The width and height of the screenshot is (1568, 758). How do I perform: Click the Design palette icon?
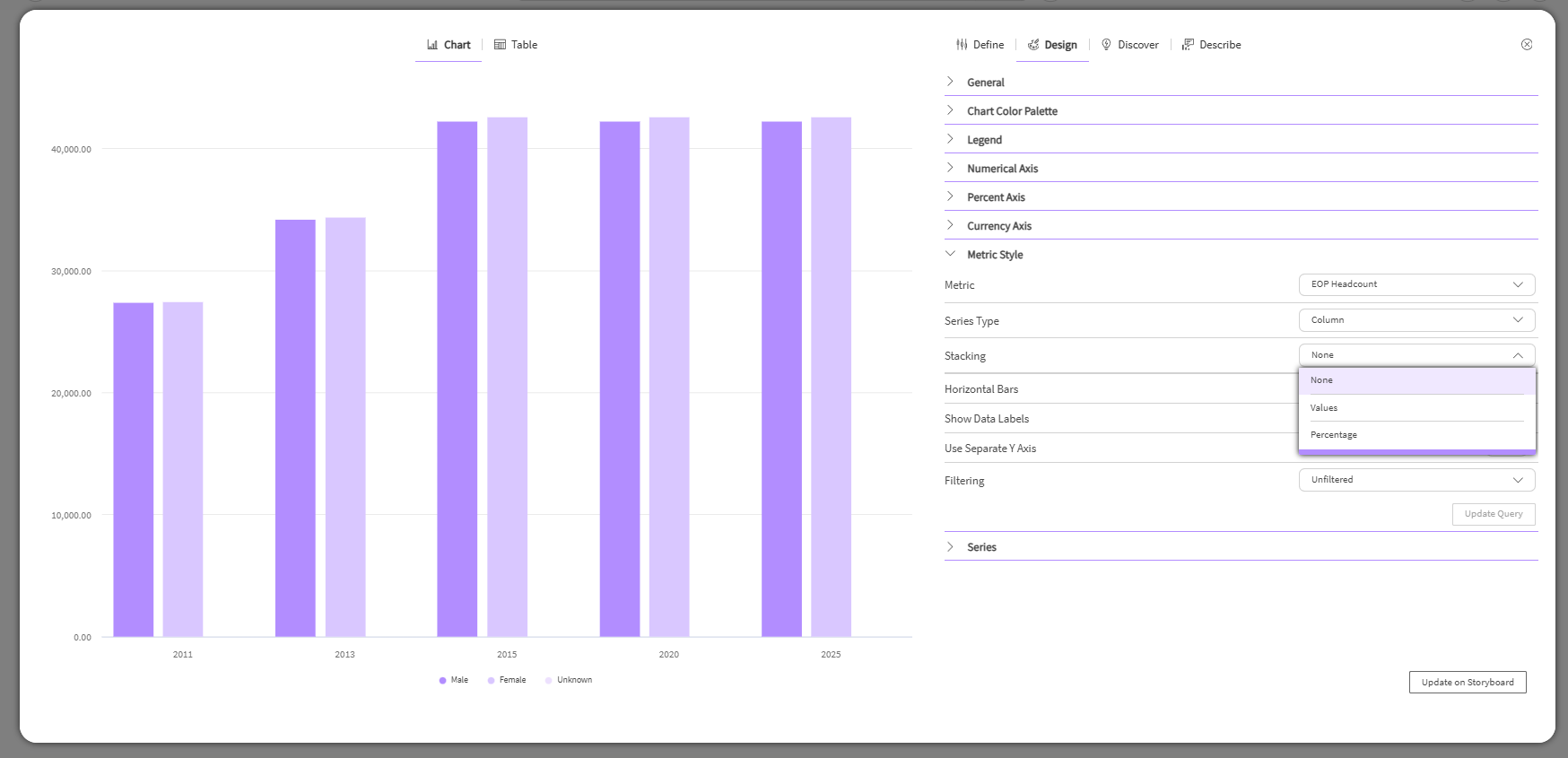point(1033,45)
